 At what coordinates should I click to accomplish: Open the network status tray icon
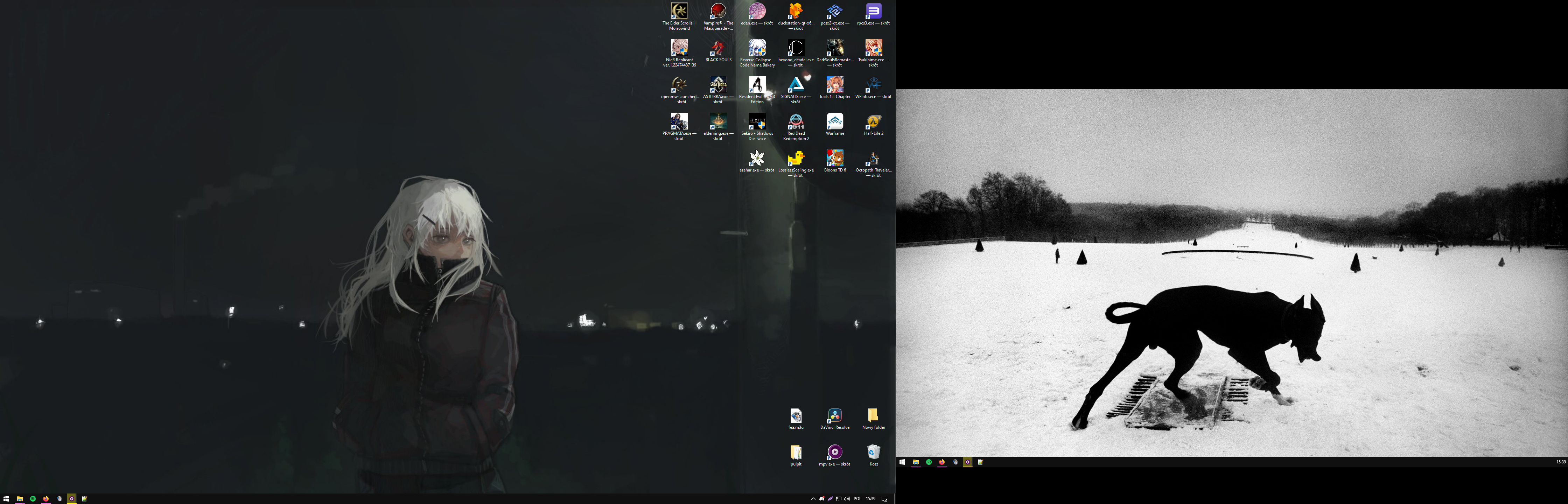(x=839, y=498)
